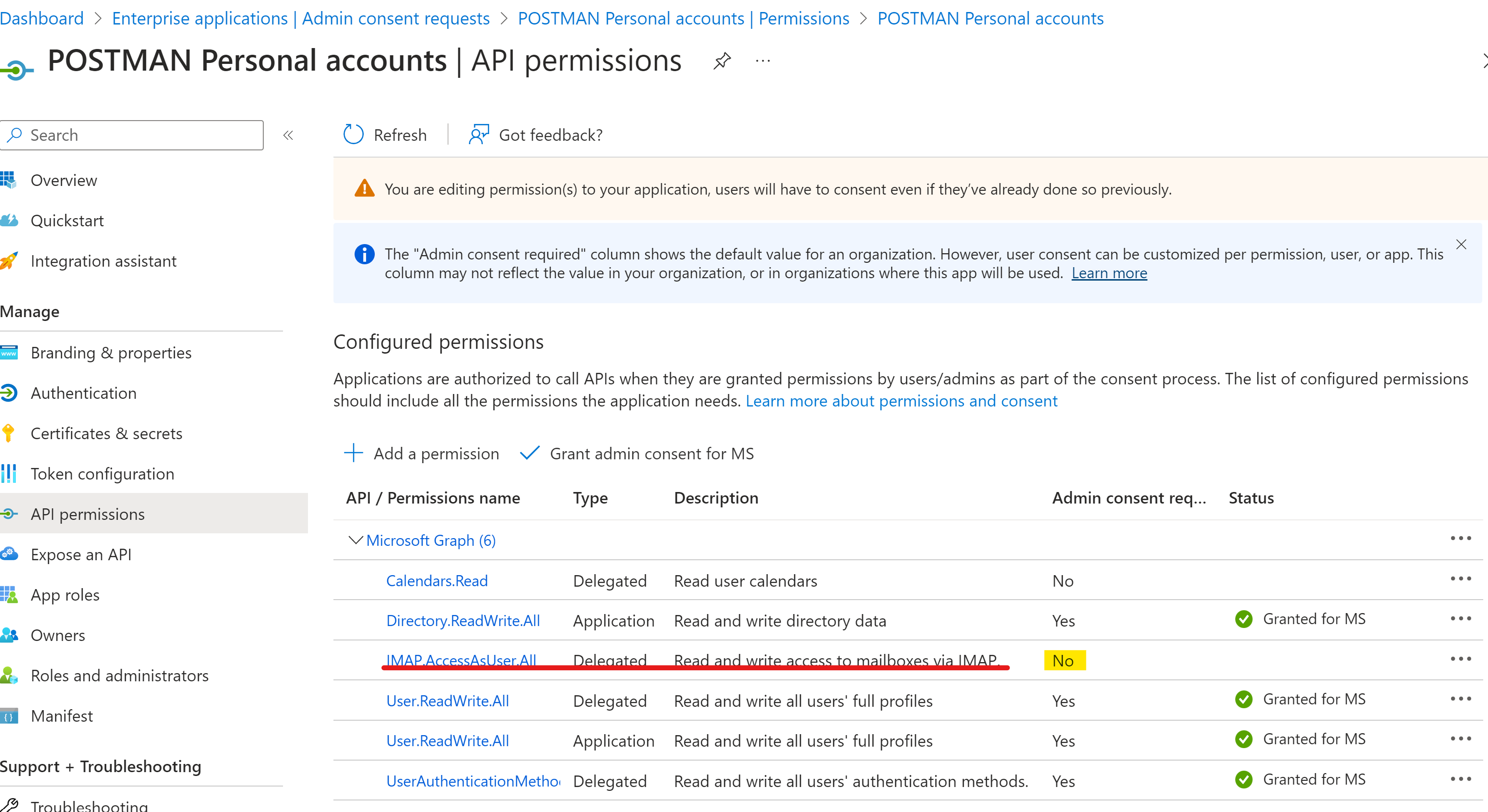
Task: Click the Overview icon in the sidebar
Action: (x=8, y=180)
